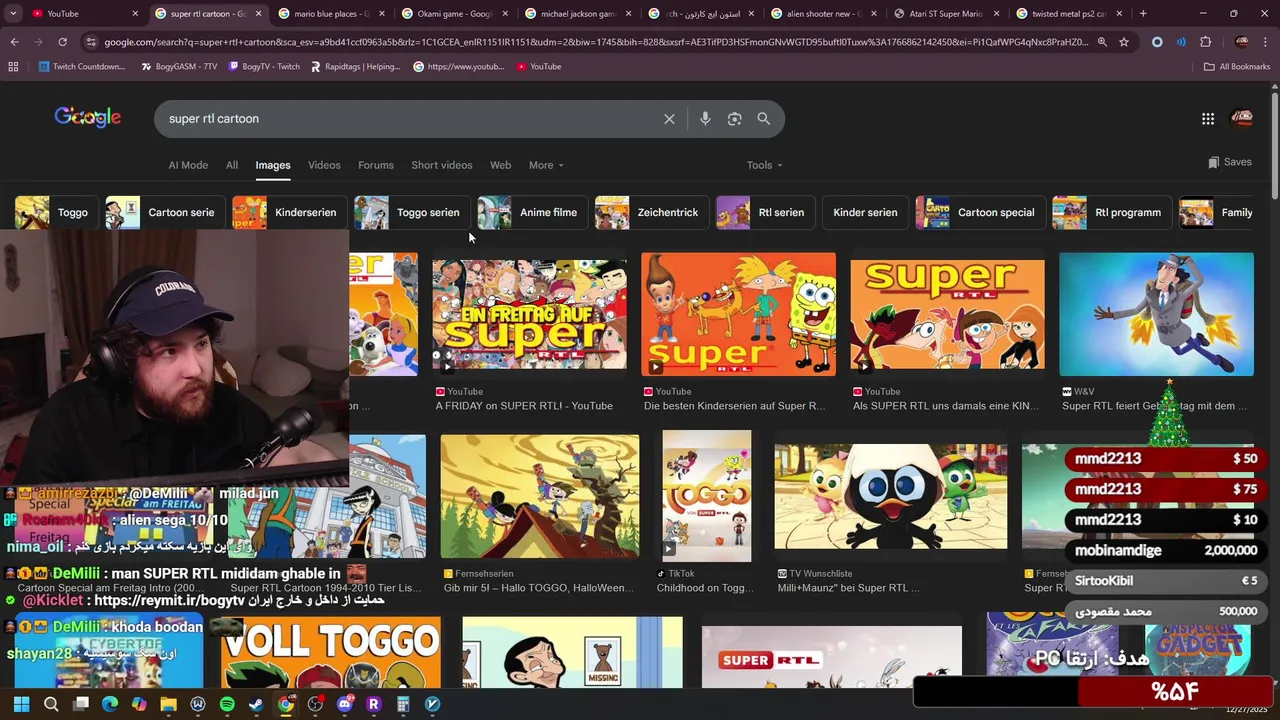Close the michael jackson game browser tab
Screen dimensions: 1280x720
(627, 14)
